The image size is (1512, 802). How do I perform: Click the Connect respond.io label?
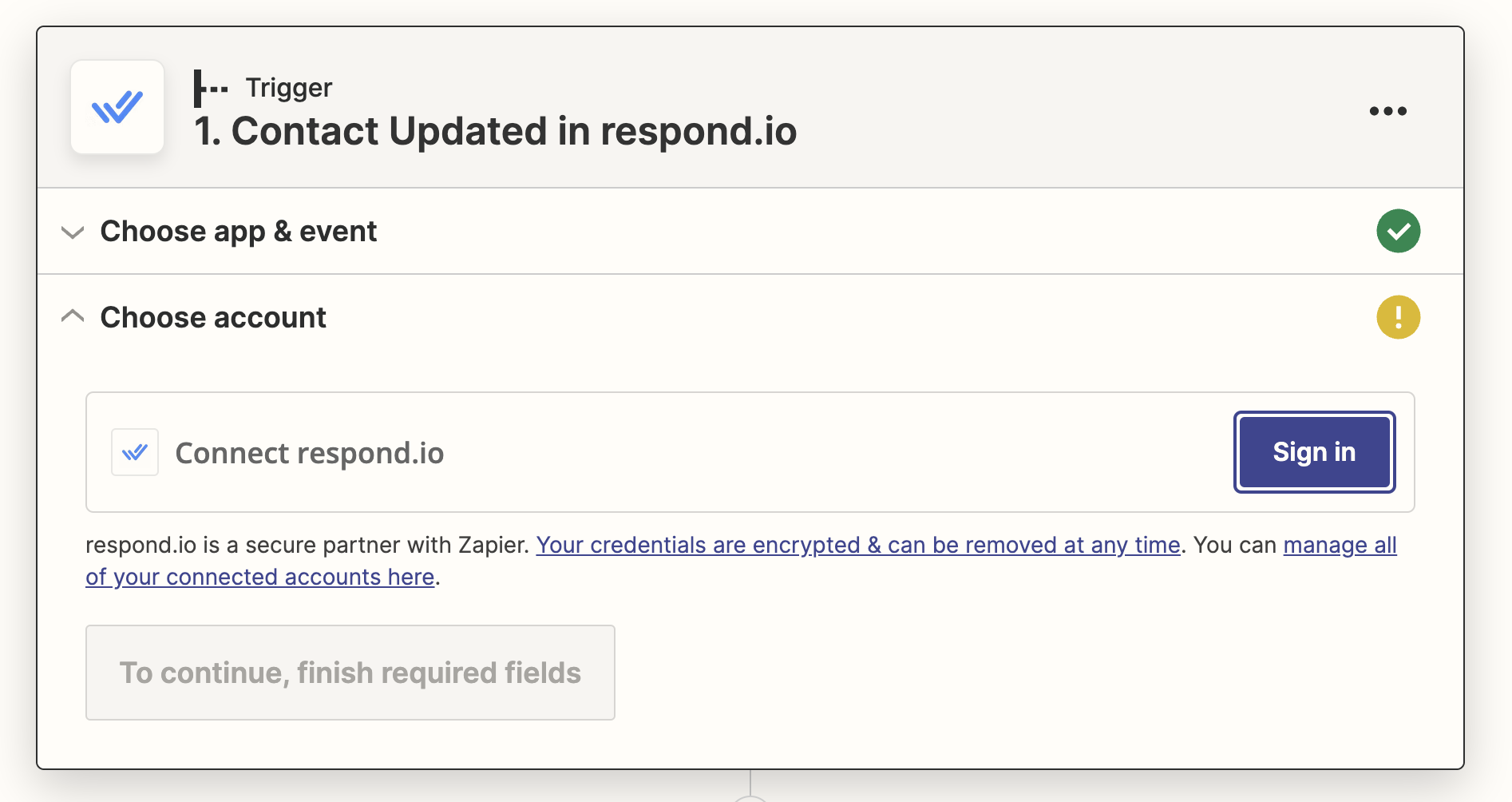point(309,453)
